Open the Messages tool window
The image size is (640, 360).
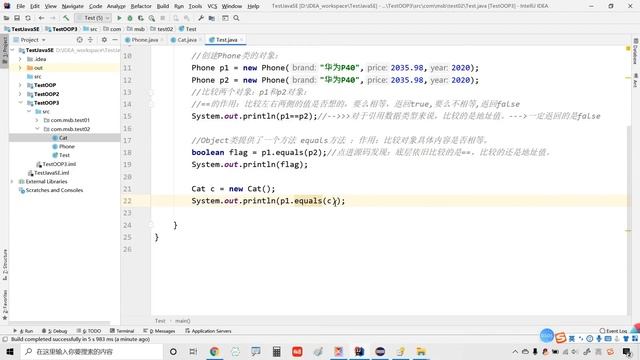159,331
